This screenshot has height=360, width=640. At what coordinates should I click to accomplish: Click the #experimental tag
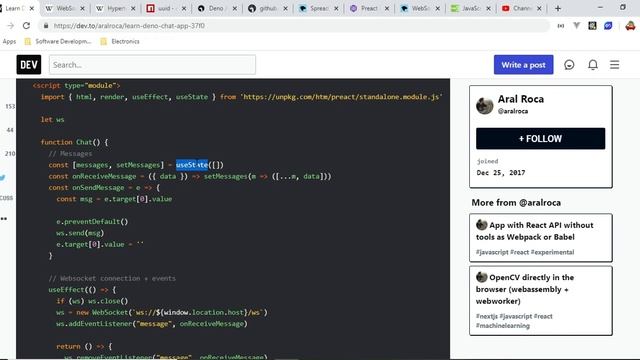pyautogui.click(x=552, y=252)
